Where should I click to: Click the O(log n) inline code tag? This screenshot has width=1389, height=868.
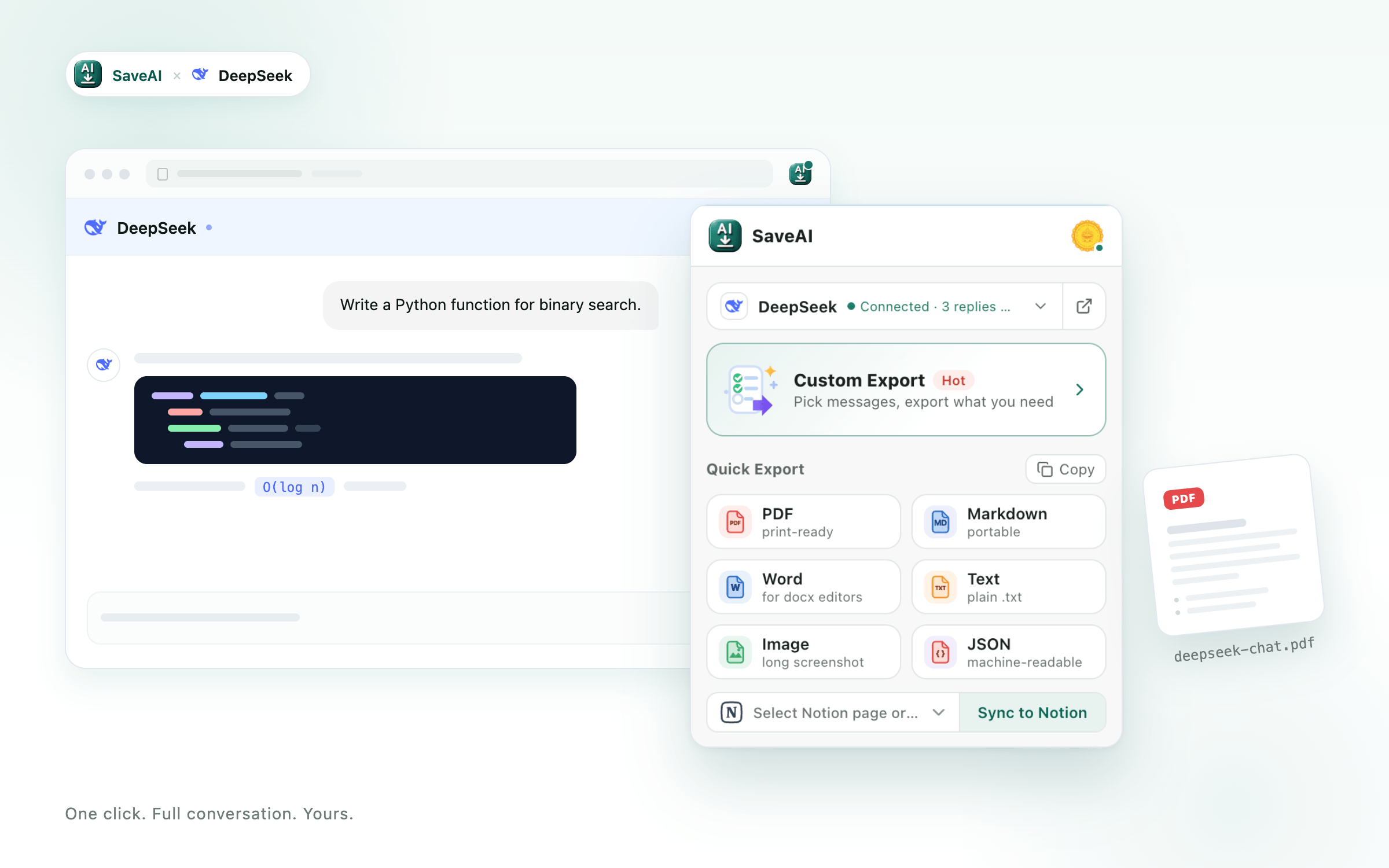click(x=294, y=487)
